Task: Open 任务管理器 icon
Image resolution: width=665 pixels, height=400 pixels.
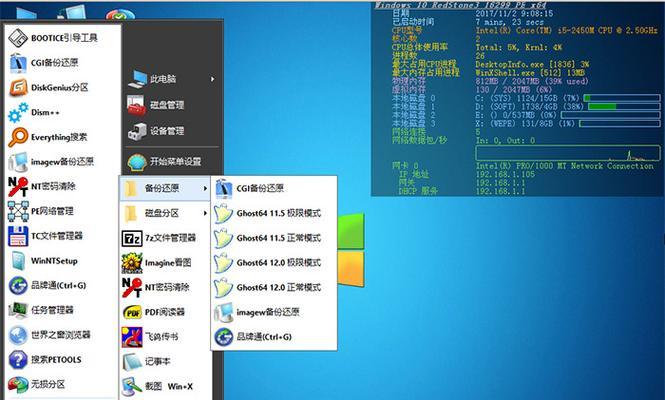Action: [18, 310]
